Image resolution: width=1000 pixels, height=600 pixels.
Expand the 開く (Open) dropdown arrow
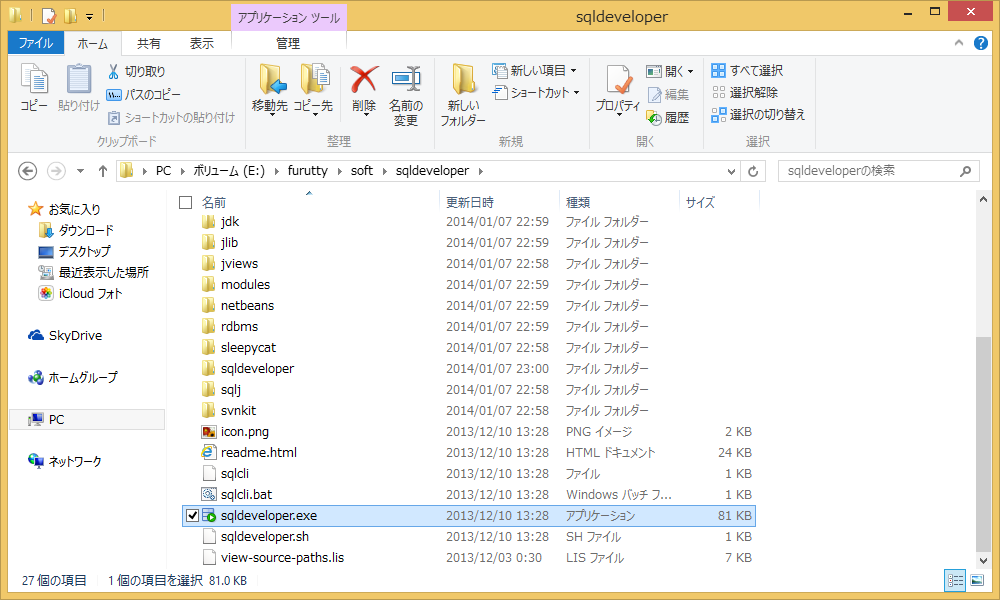[x=691, y=71]
